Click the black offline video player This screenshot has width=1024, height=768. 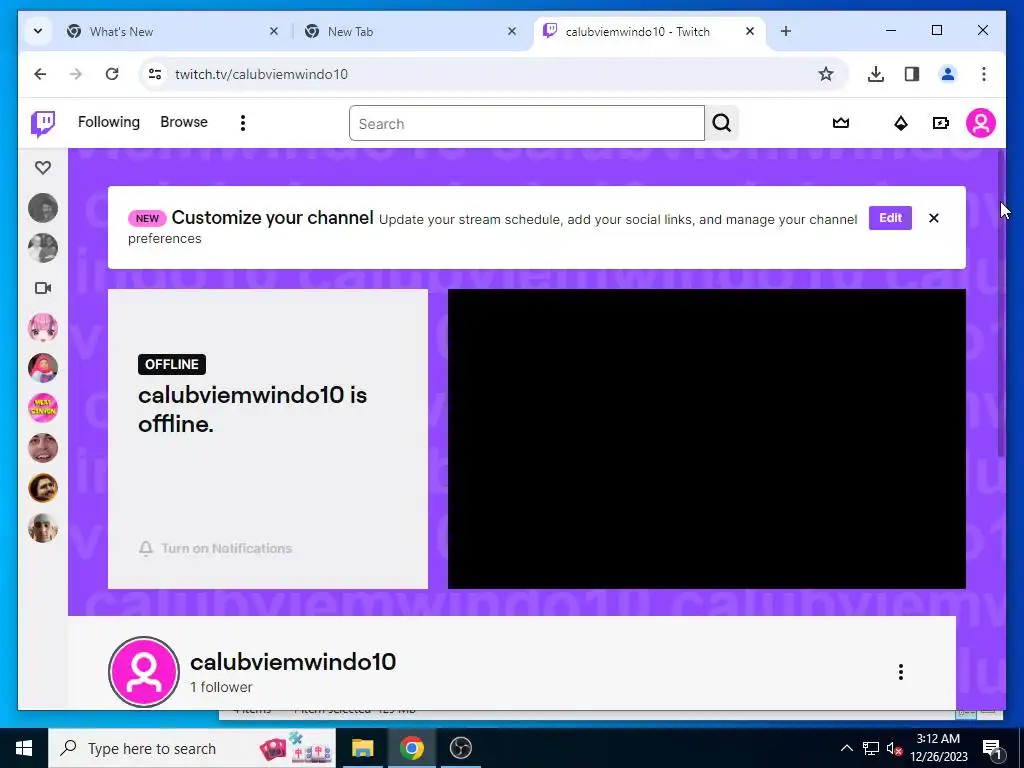click(x=707, y=439)
